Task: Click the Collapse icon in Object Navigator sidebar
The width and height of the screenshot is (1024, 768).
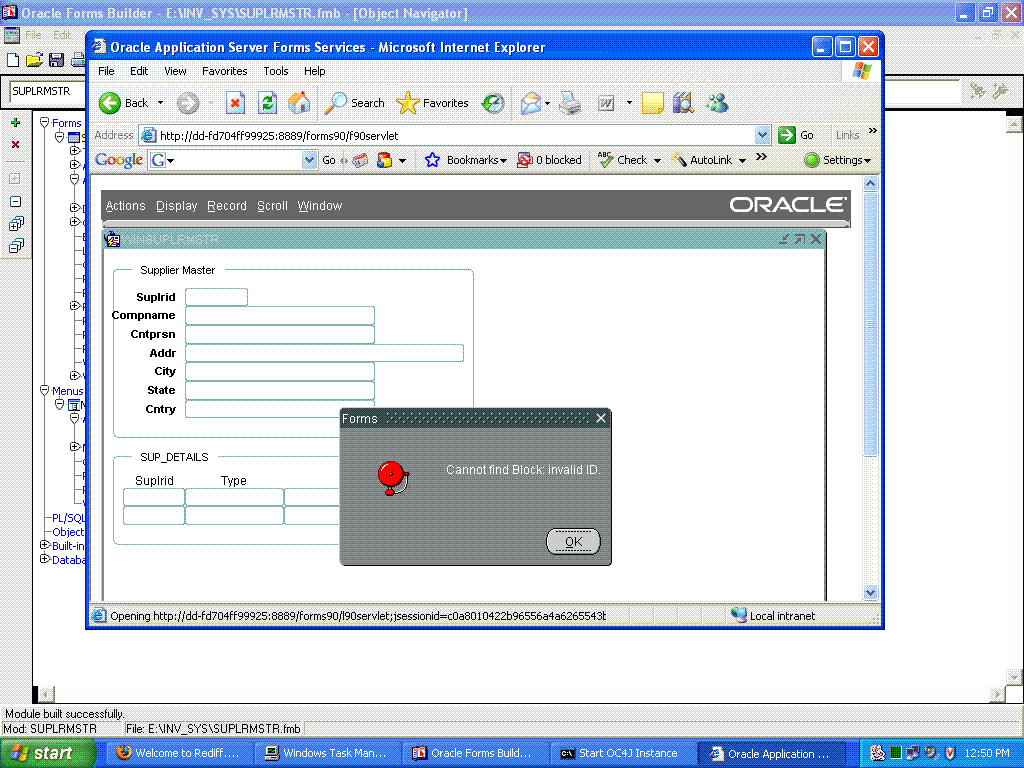Action: click(16, 202)
